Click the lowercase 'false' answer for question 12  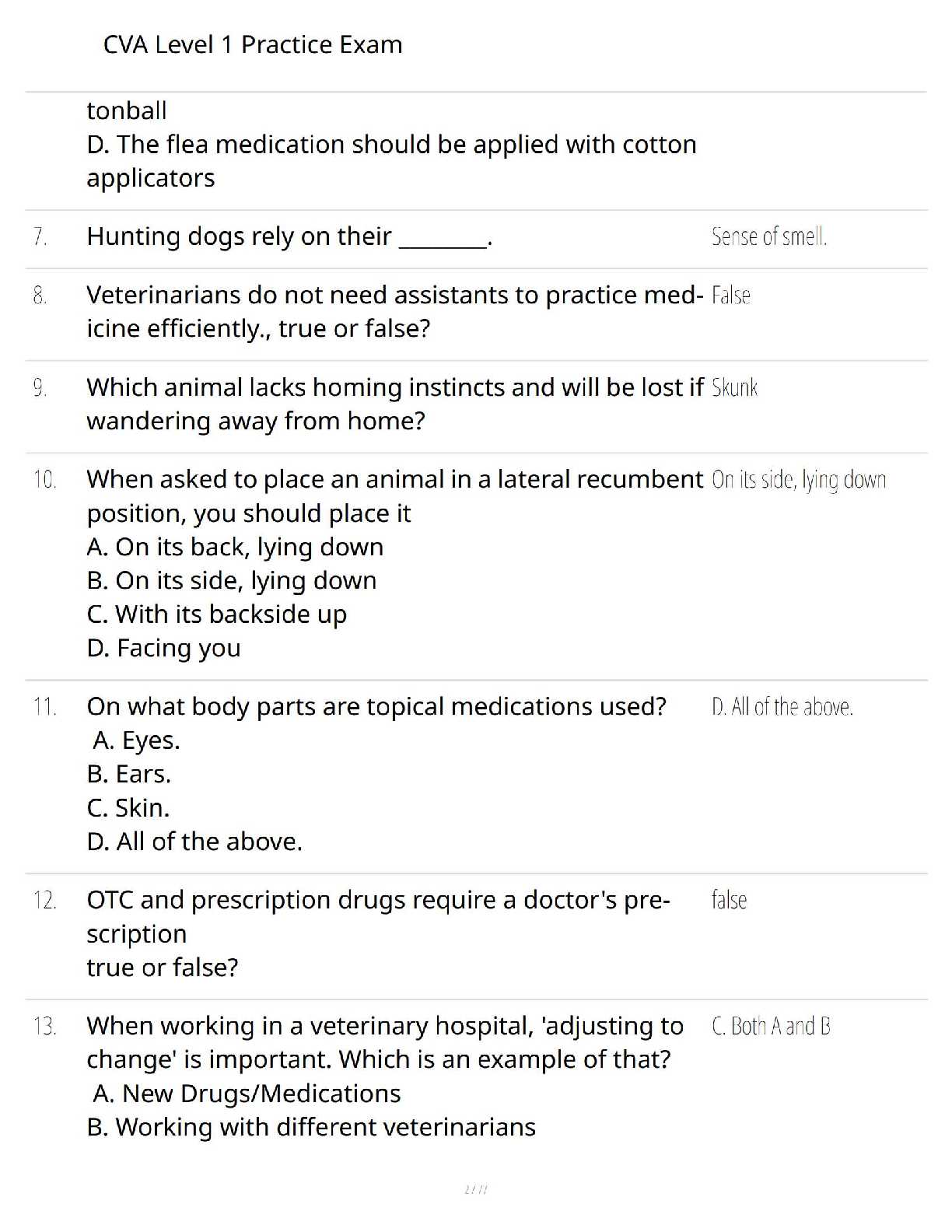point(729,900)
